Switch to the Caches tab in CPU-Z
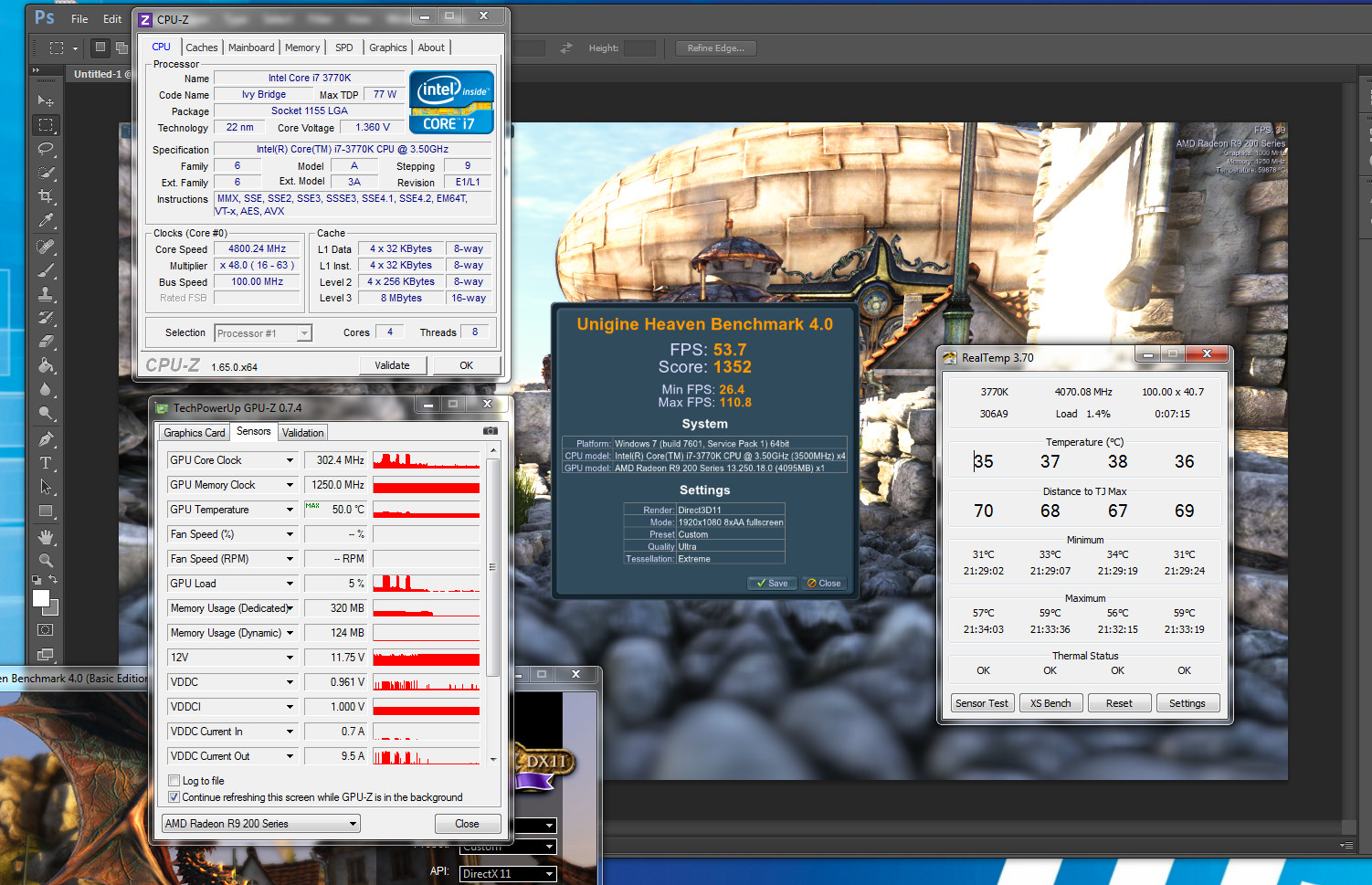Screen dimensions: 1372x885 coord(202,47)
